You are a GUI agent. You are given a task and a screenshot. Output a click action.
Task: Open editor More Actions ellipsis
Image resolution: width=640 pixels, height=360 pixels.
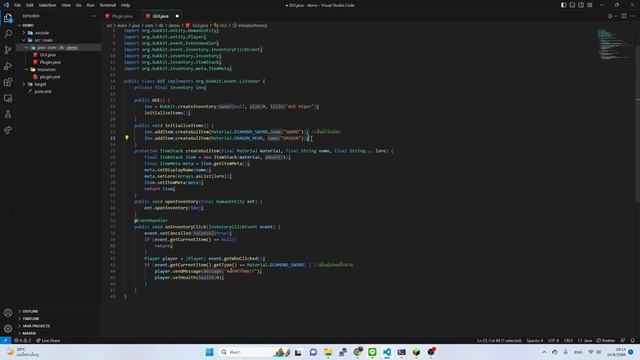632,16
